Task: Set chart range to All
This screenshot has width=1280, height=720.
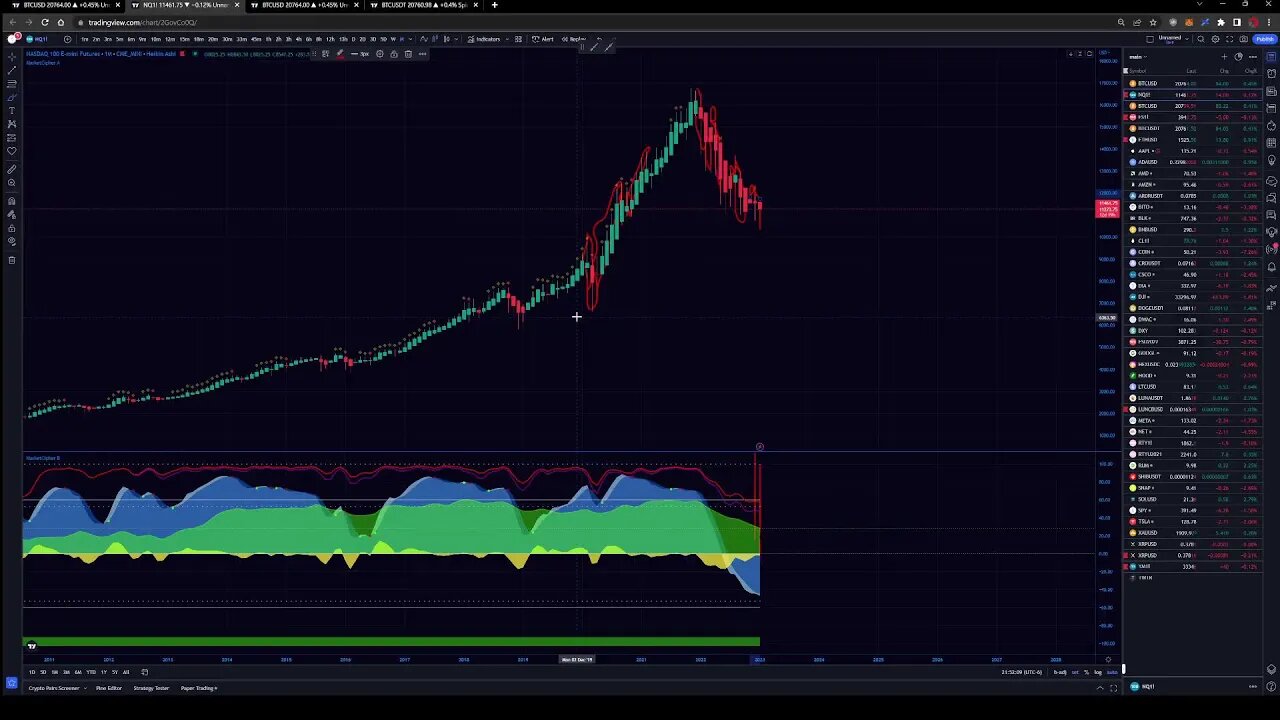Action: click(x=126, y=672)
